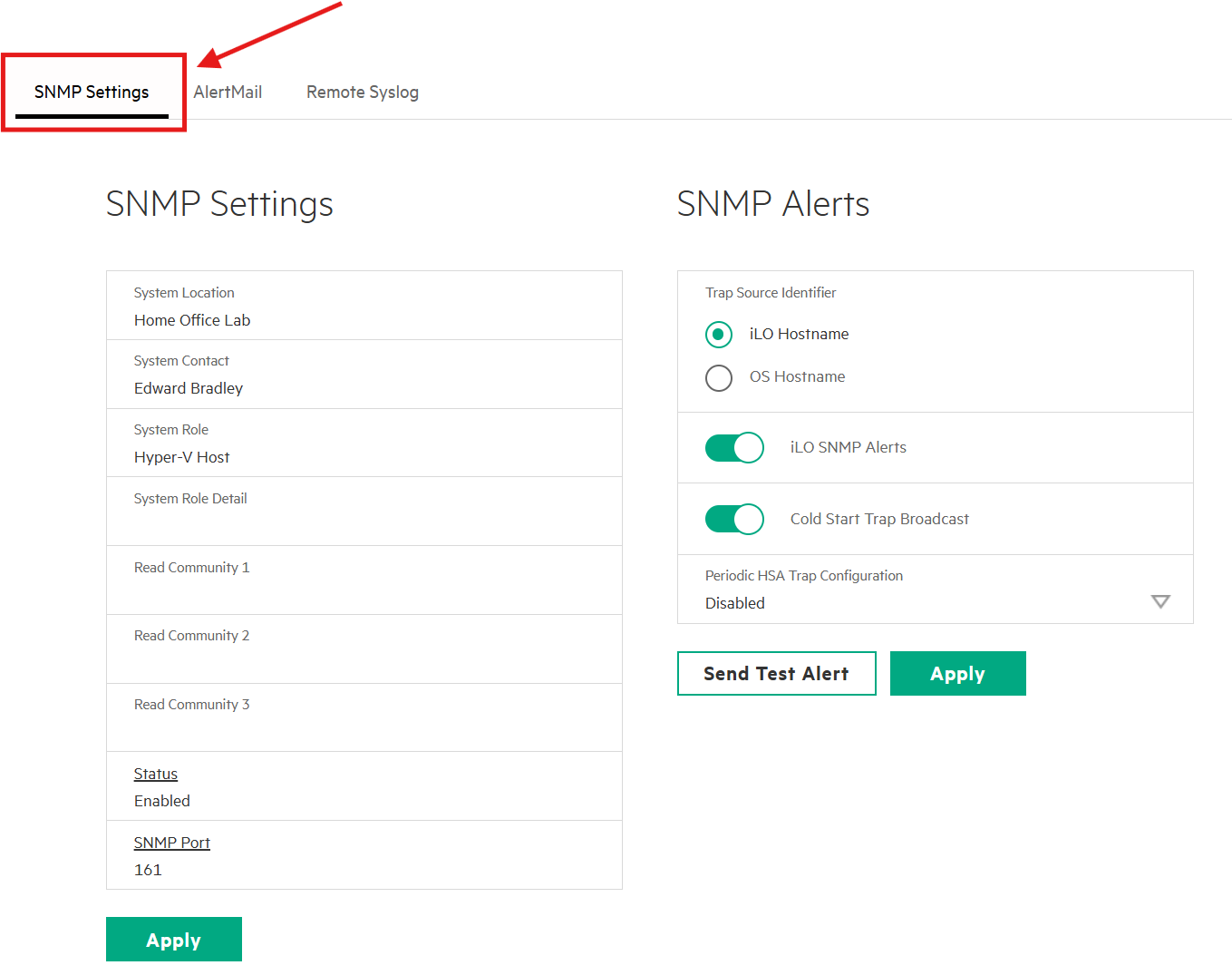Click the Send Test Alert button

(x=776, y=674)
